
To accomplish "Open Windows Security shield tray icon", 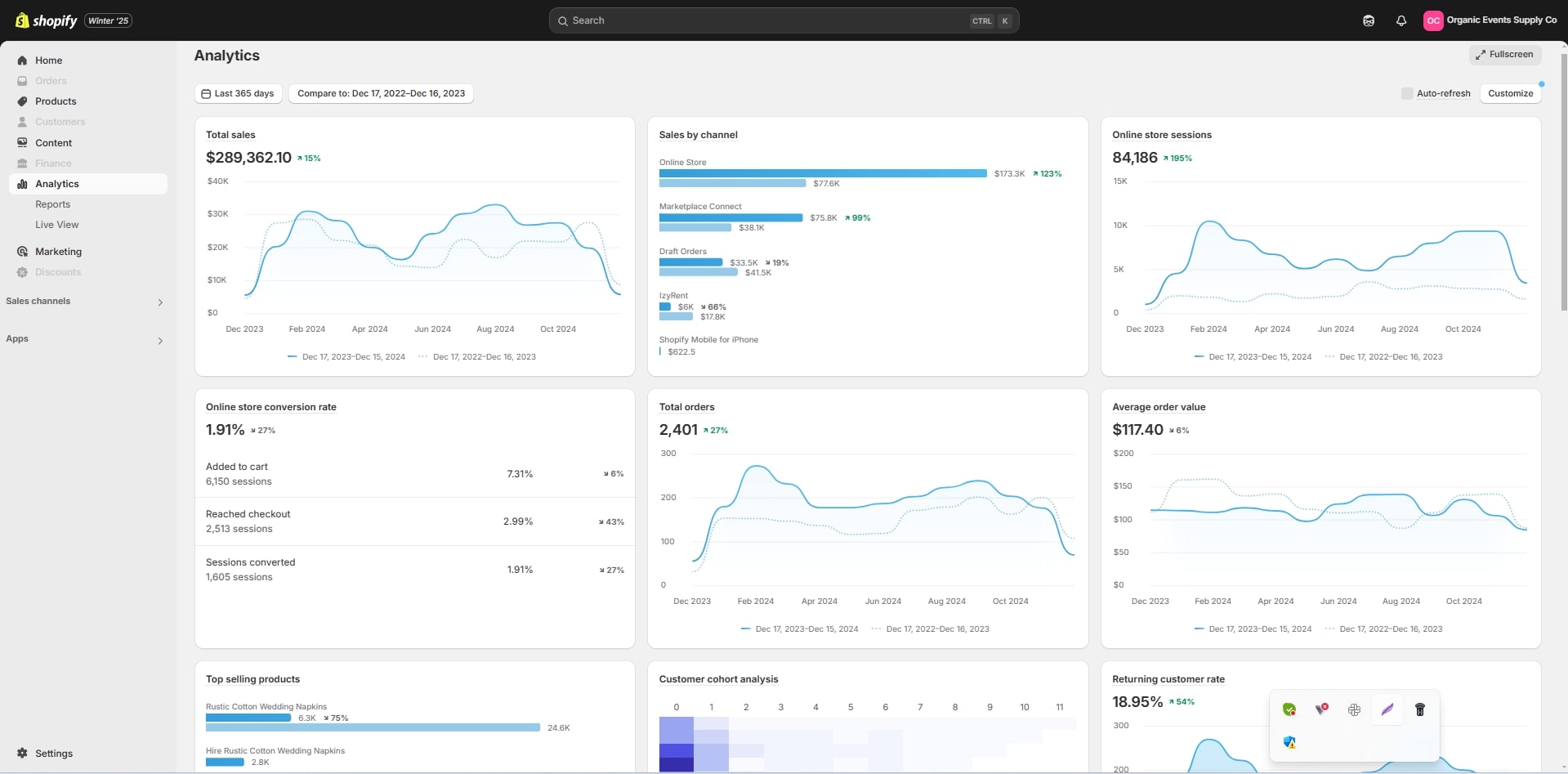I will point(1289,742).
